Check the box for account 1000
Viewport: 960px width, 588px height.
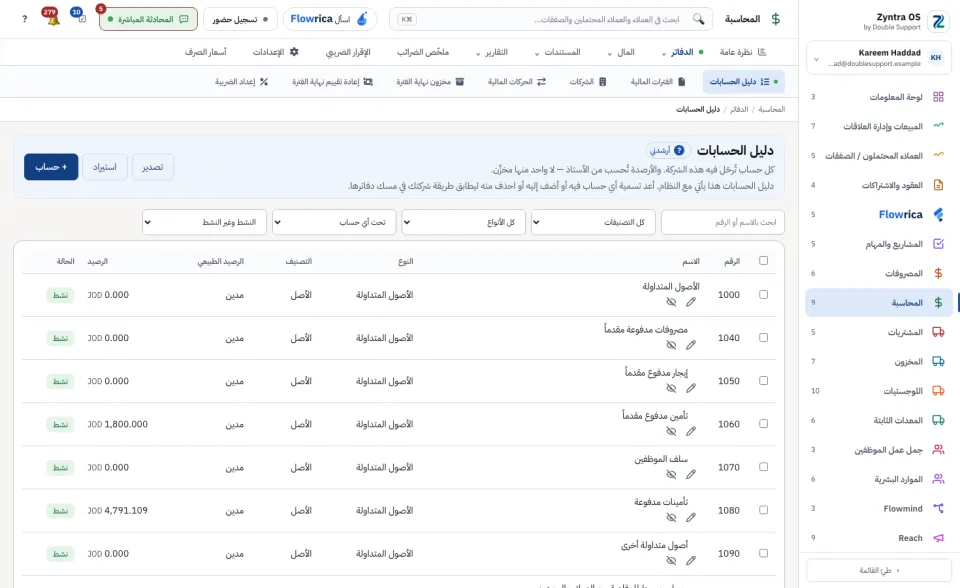point(763,295)
